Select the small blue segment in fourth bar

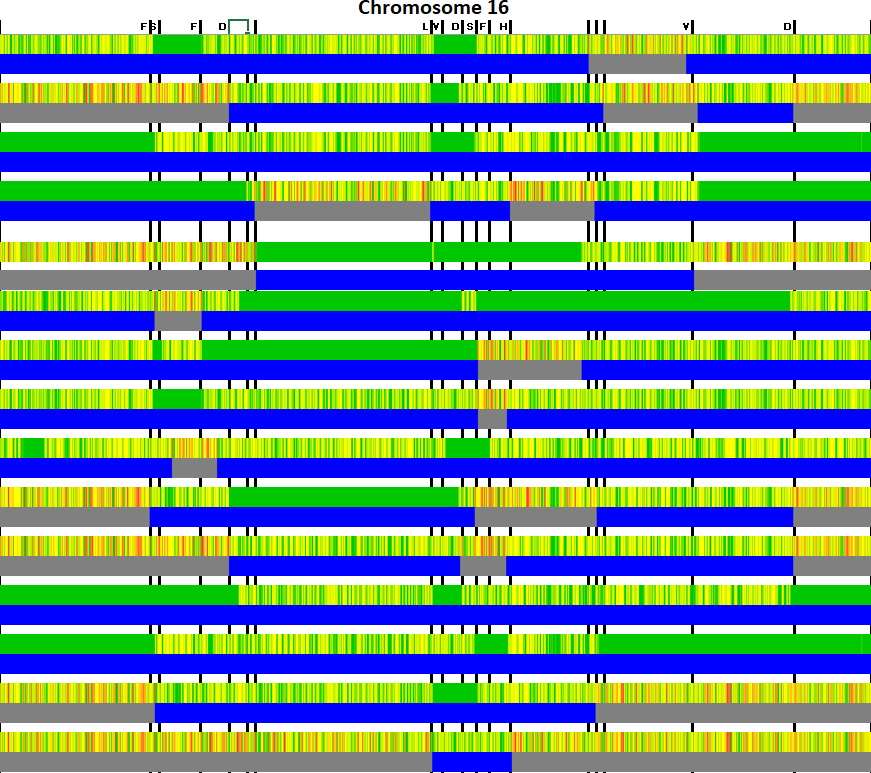[470, 211]
